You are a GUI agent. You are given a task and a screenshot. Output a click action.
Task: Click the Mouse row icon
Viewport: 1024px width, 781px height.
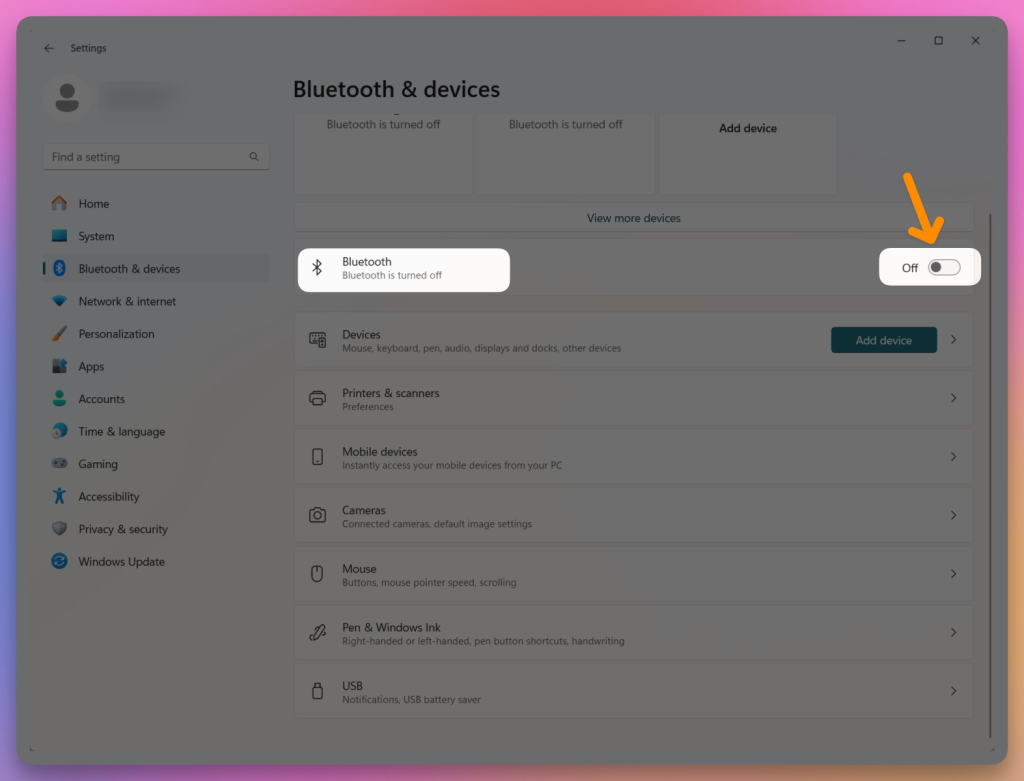click(x=317, y=574)
